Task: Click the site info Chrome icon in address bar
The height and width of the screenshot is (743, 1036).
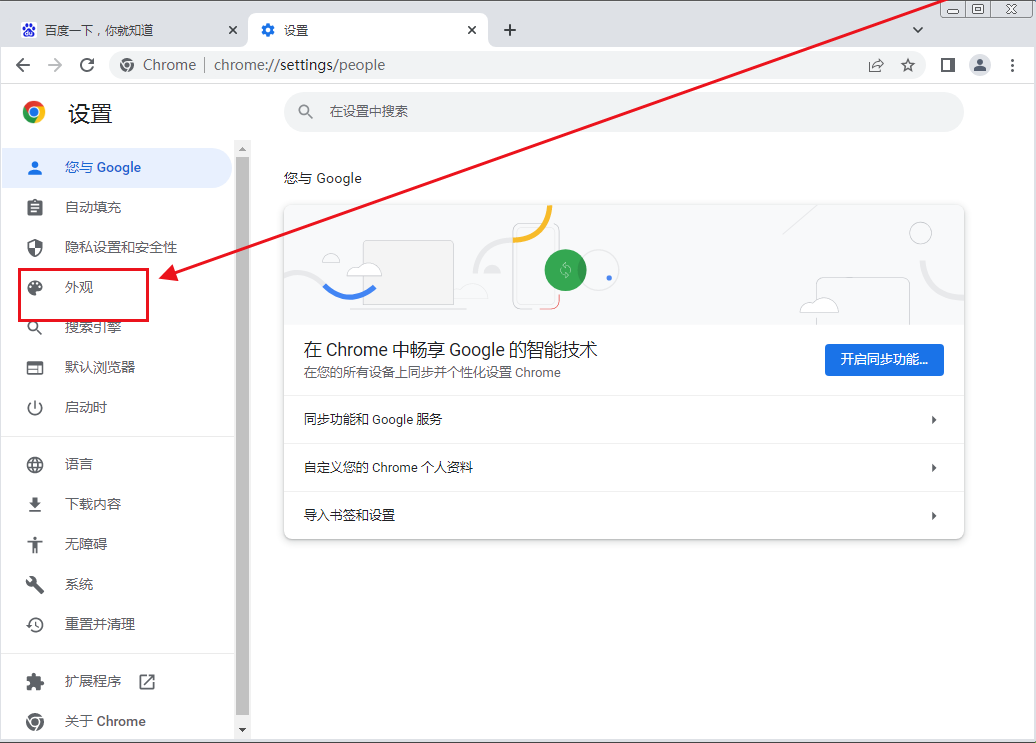Action: (127, 65)
